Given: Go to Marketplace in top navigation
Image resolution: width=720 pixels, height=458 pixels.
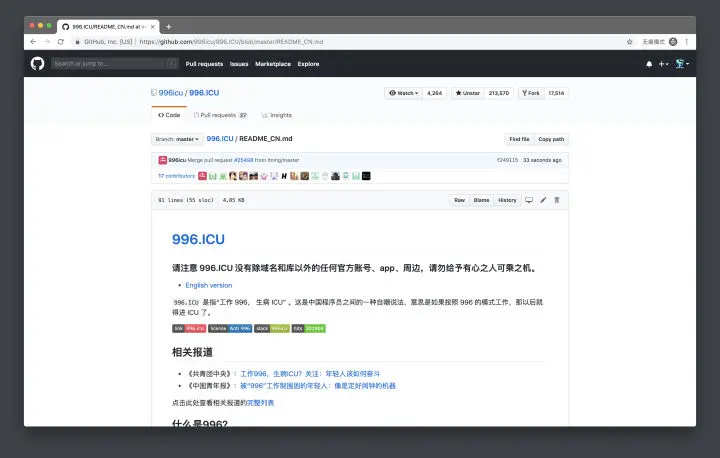Looking at the screenshot, I should [273, 64].
